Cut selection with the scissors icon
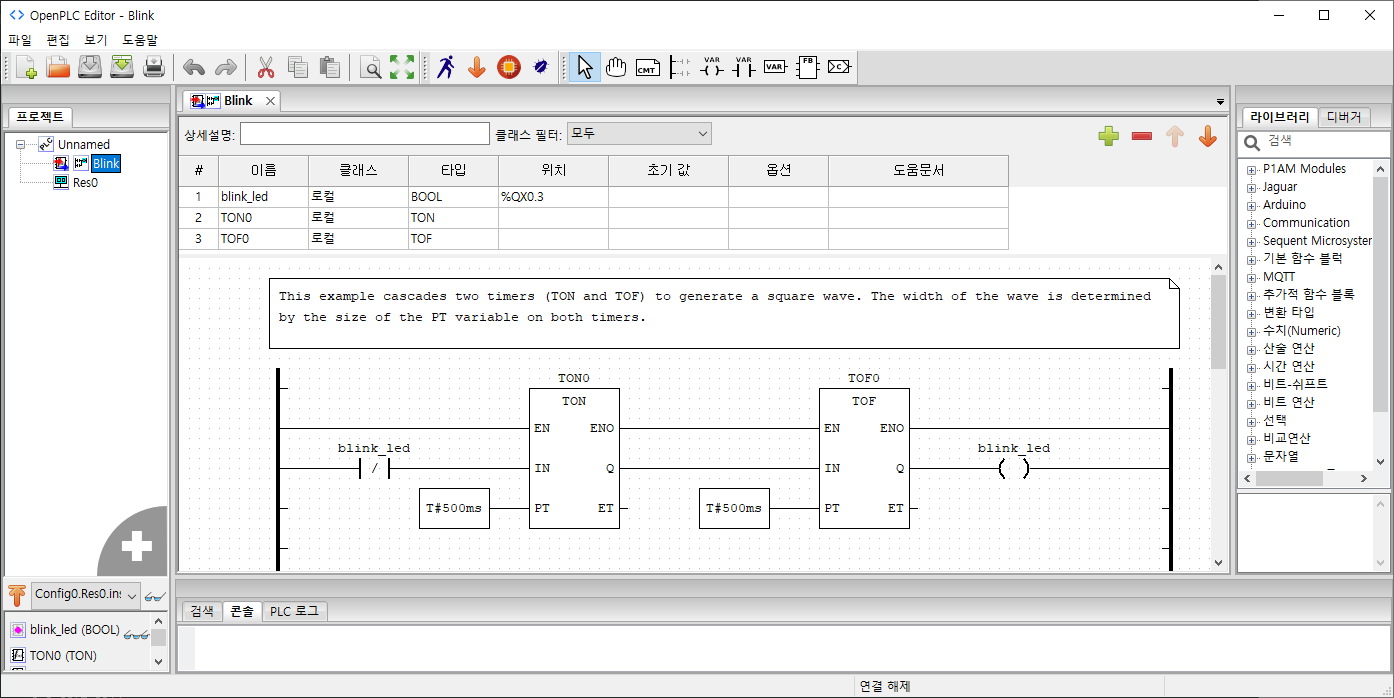 point(266,67)
